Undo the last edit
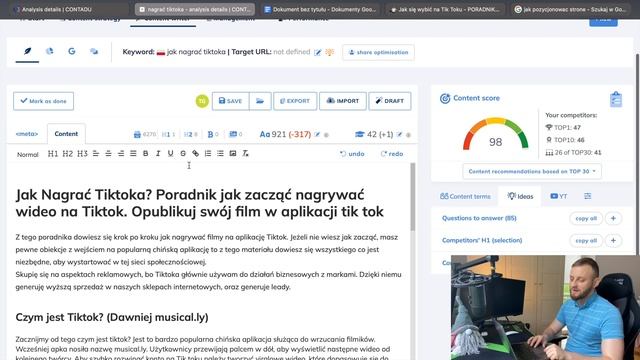Image resolution: width=640 pixels, height=360 pixels. click(x=352, y=154)
